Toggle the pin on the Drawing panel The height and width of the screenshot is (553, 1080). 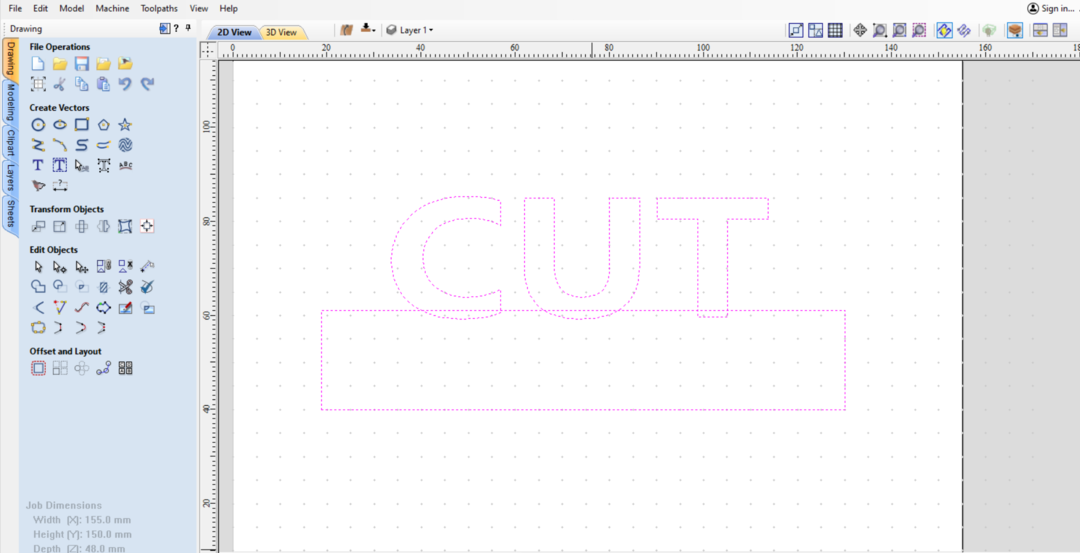[189, 28]
